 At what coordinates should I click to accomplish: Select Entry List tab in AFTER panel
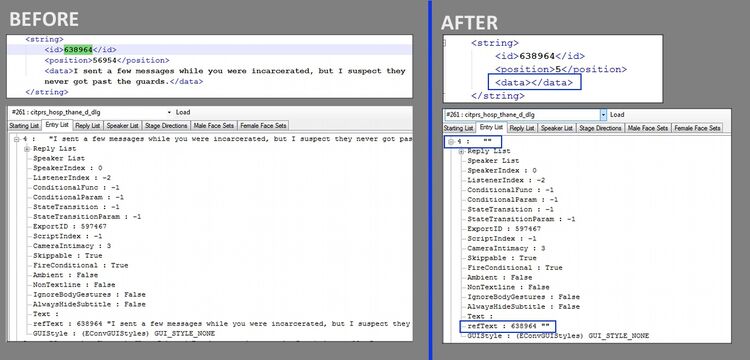click(491, 127)
